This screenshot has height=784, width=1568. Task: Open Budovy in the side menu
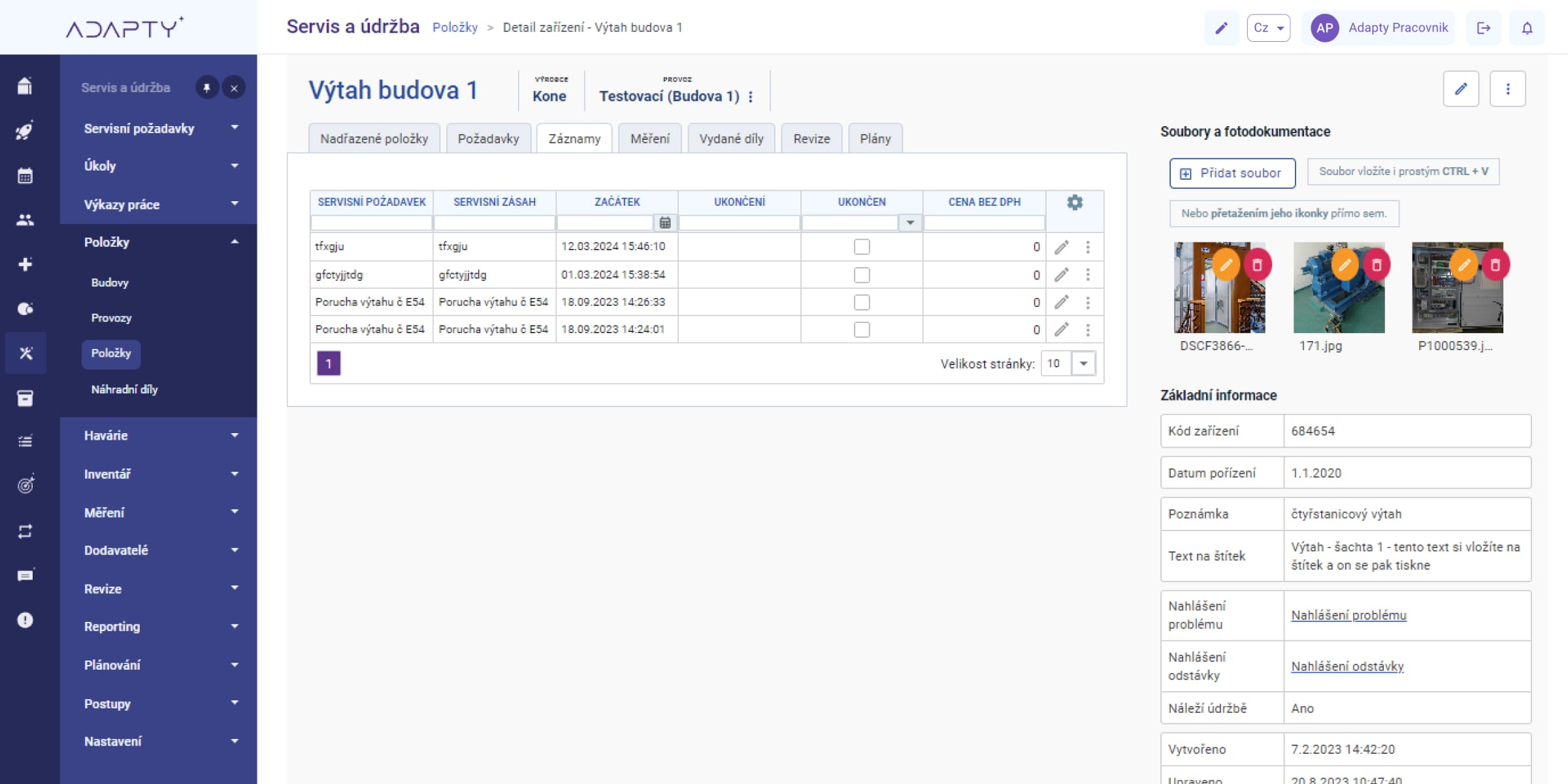tap(110, 283)
